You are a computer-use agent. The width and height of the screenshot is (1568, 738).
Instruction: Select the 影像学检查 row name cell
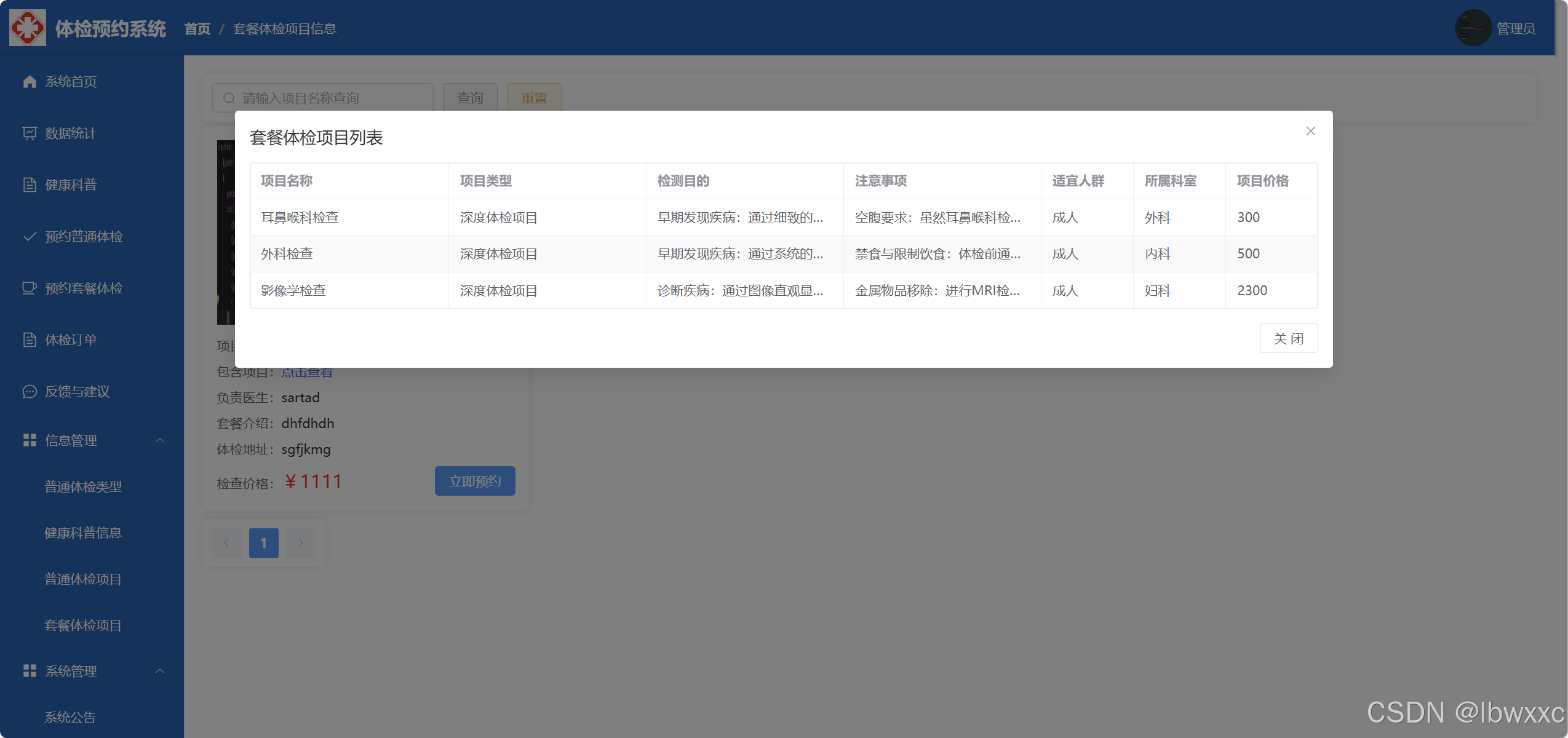click(293, 291)
